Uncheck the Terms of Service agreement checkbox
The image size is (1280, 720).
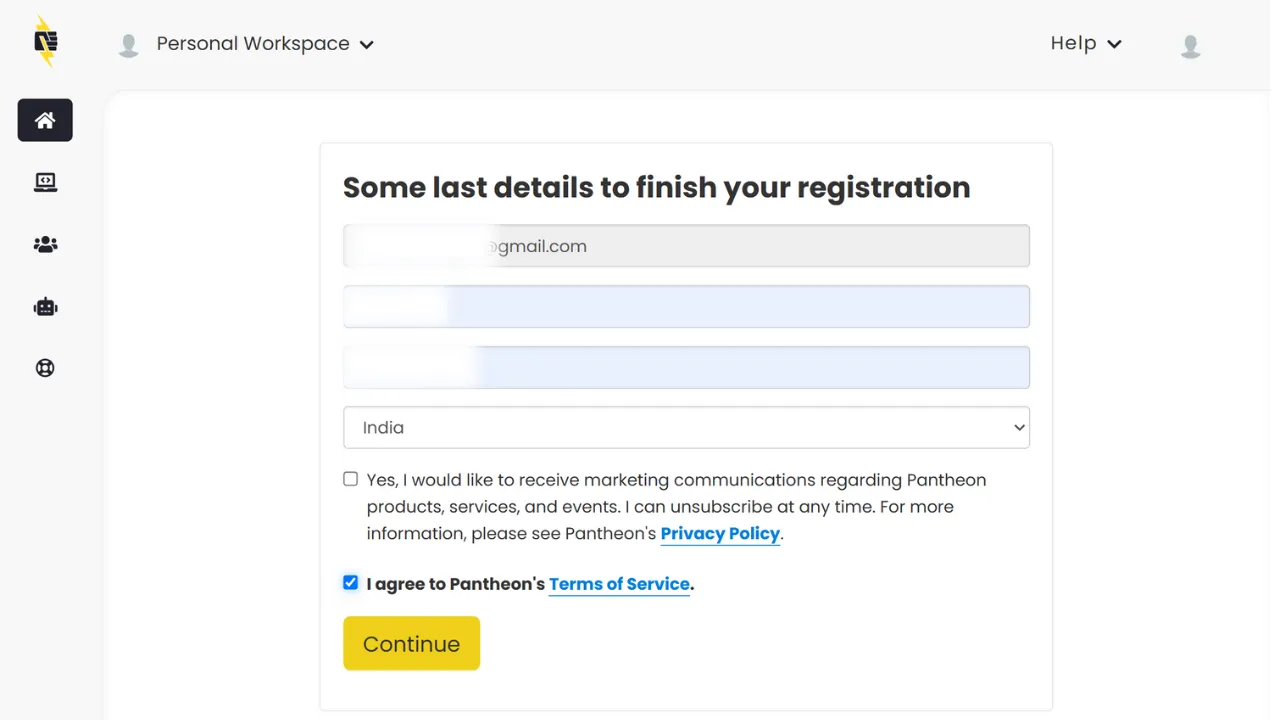[350, 582]
